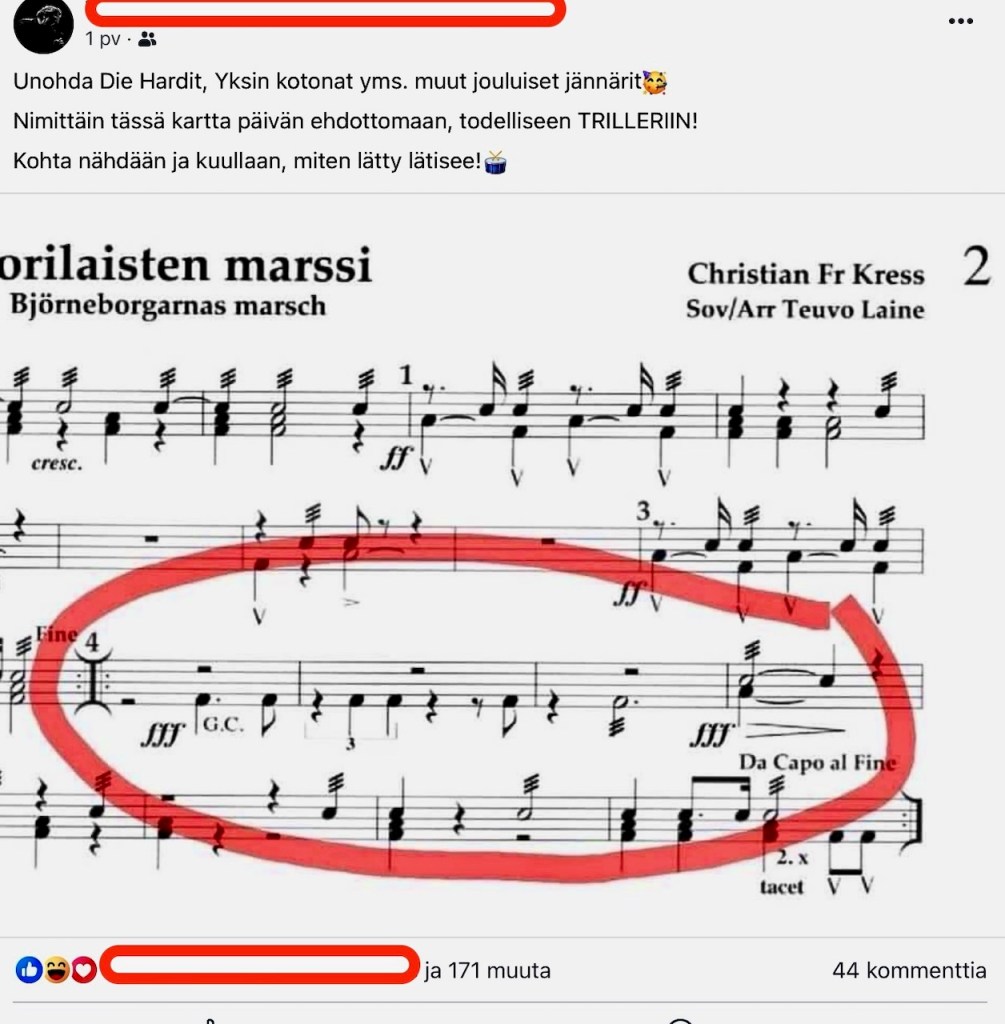Image resolution: width=1005 pixels, height=1024 pixels.
Task: Click the page number 2 on the sheet
Action: [976, 266]
